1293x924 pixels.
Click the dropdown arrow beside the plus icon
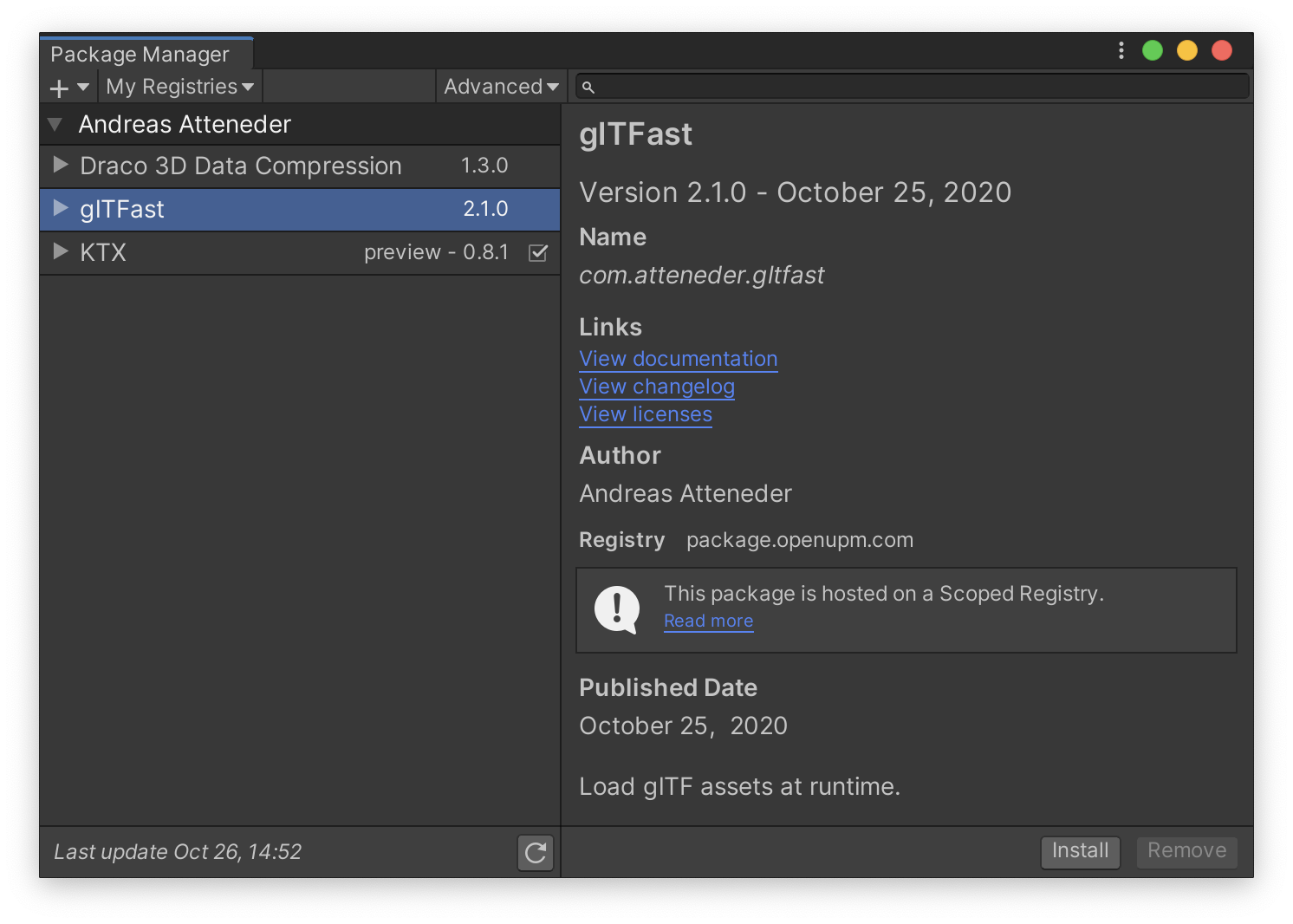tap(82, 87)
